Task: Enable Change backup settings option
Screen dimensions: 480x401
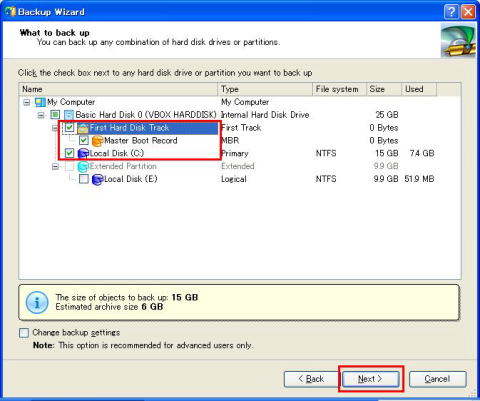Action: tap(24, 333)
